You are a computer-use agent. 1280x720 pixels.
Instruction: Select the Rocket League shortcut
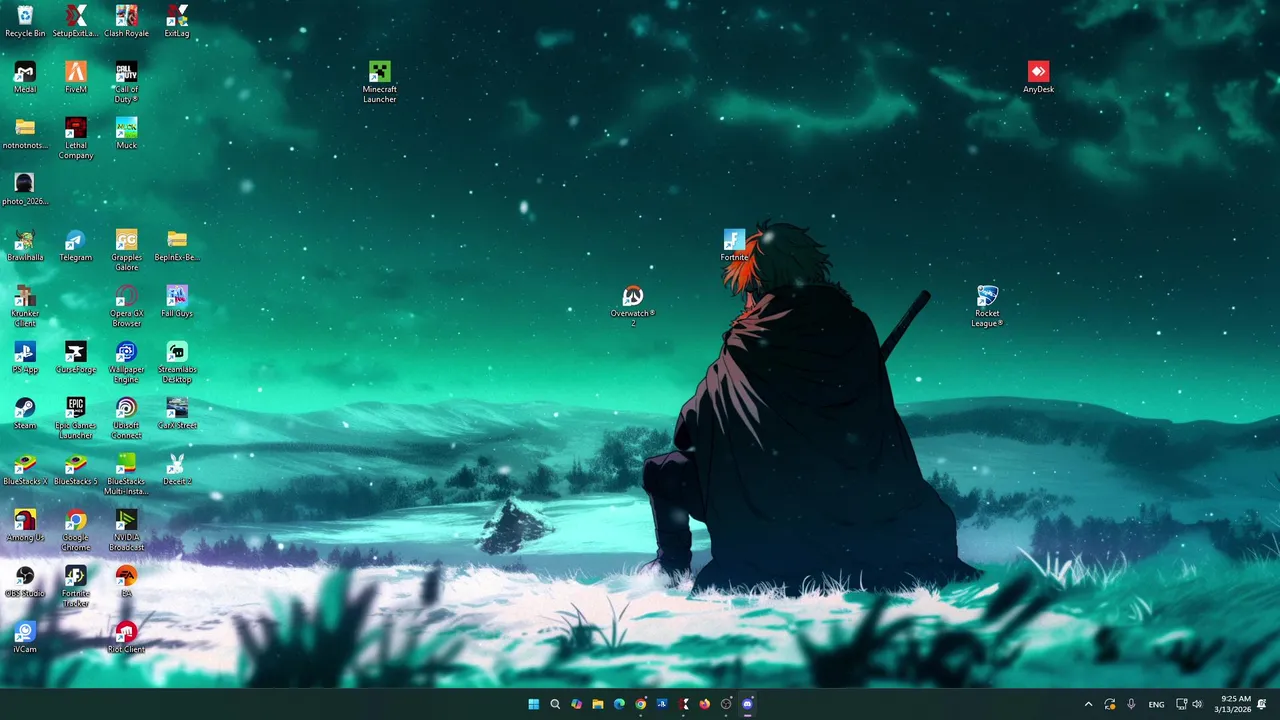pos(987,306)
